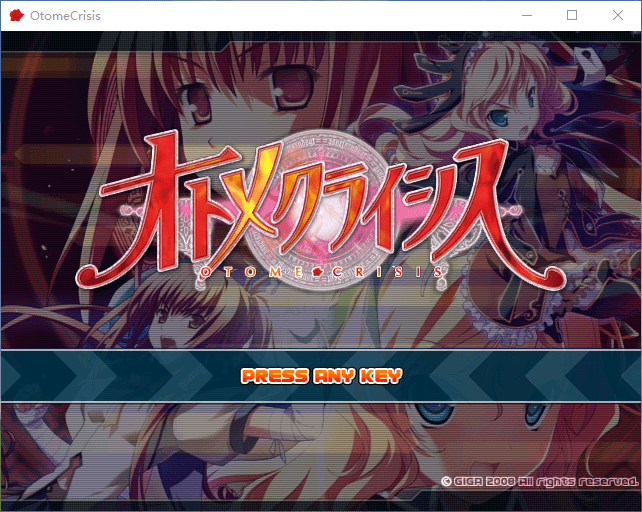Click the GIGA 2008 copyright notice
Image resolution: width=642 pixels, height=512 pixels.
pyautogui.click(x=538, y=482)
